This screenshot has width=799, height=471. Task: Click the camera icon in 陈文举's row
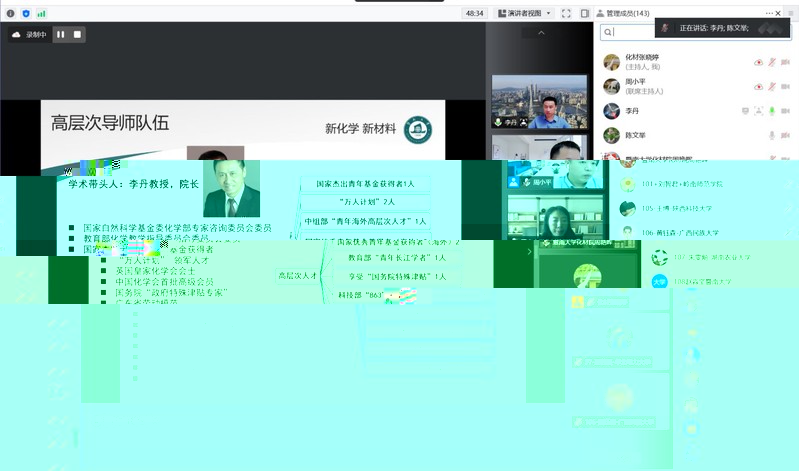(x=785, y=135)
